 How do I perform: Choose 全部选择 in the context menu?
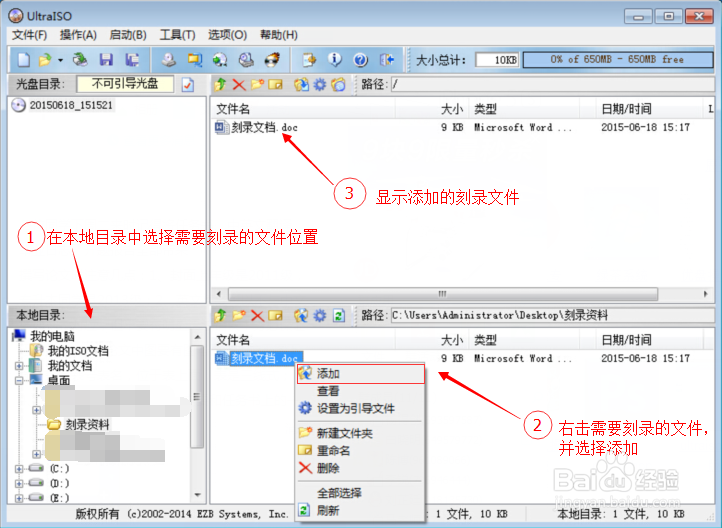point(359,493)
